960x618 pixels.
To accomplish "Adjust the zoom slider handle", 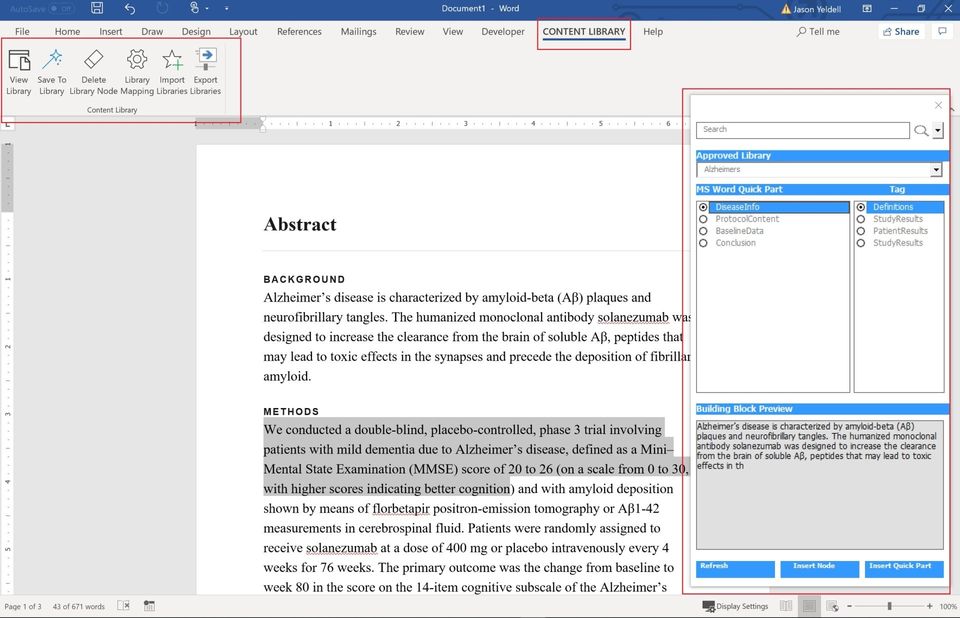I will coord(890,606).
